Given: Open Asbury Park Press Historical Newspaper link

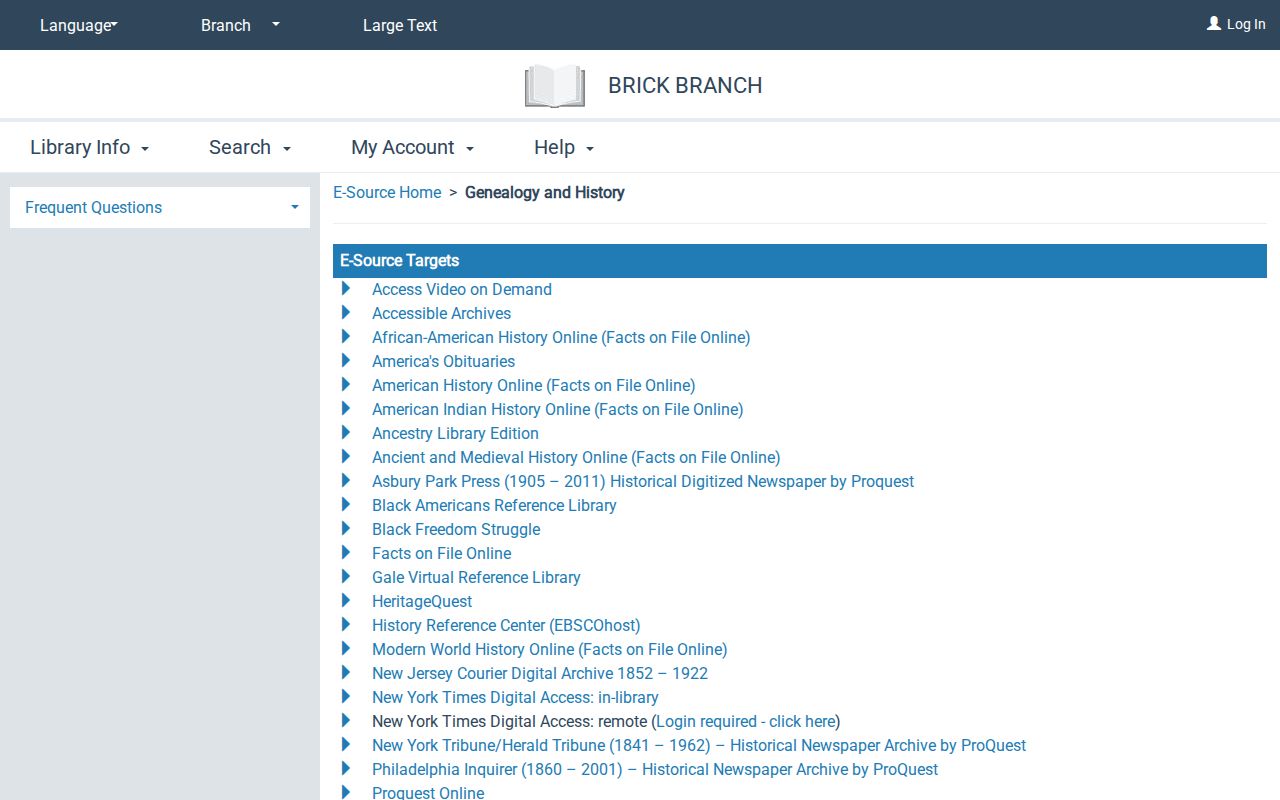Looking at the screenshot, I should pyautogui.click(x=643, y=481).
